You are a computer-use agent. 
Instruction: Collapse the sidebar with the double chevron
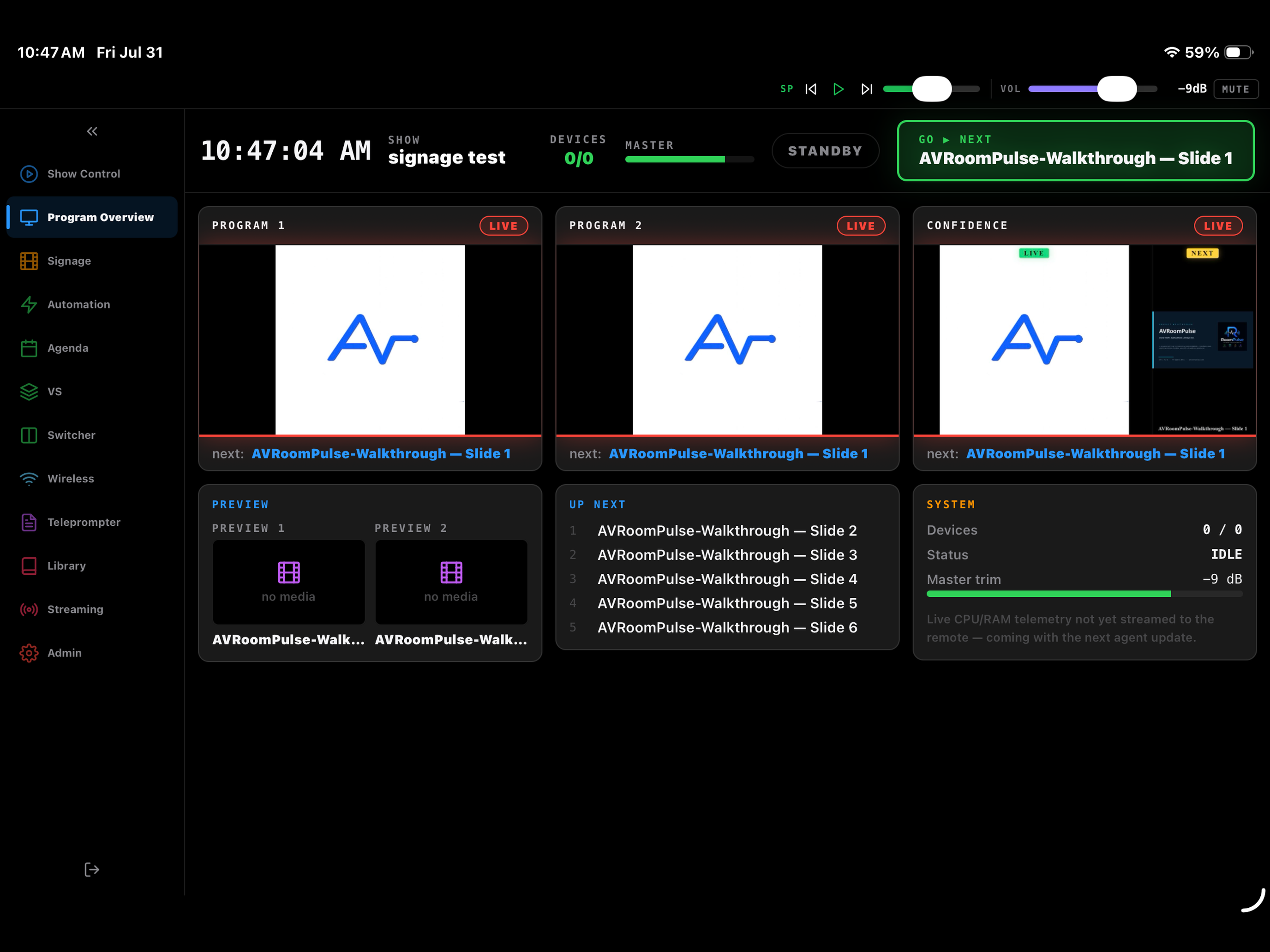[x=92, y=131]
